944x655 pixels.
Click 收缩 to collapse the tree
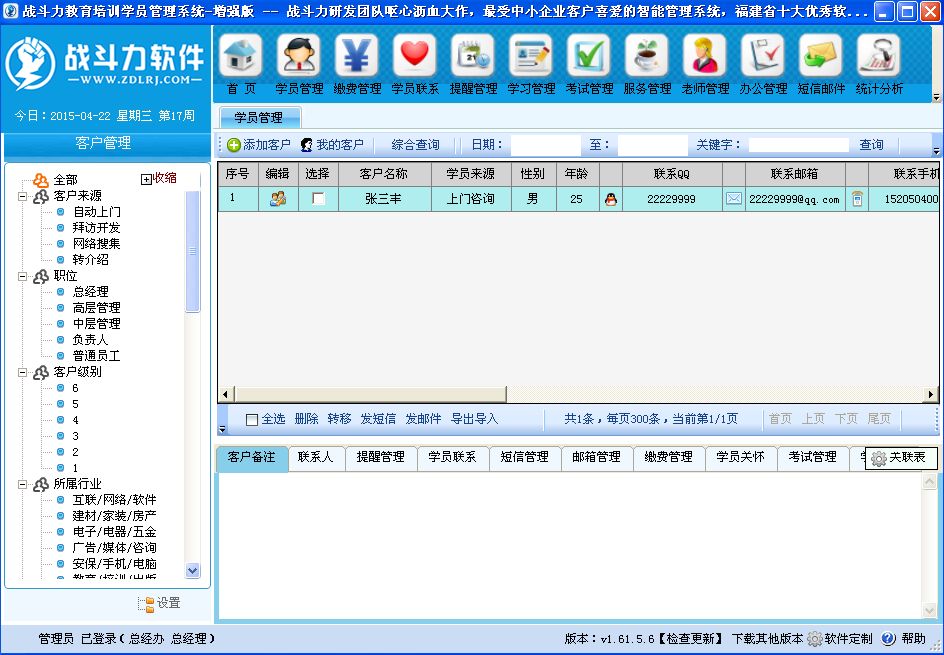159,178
